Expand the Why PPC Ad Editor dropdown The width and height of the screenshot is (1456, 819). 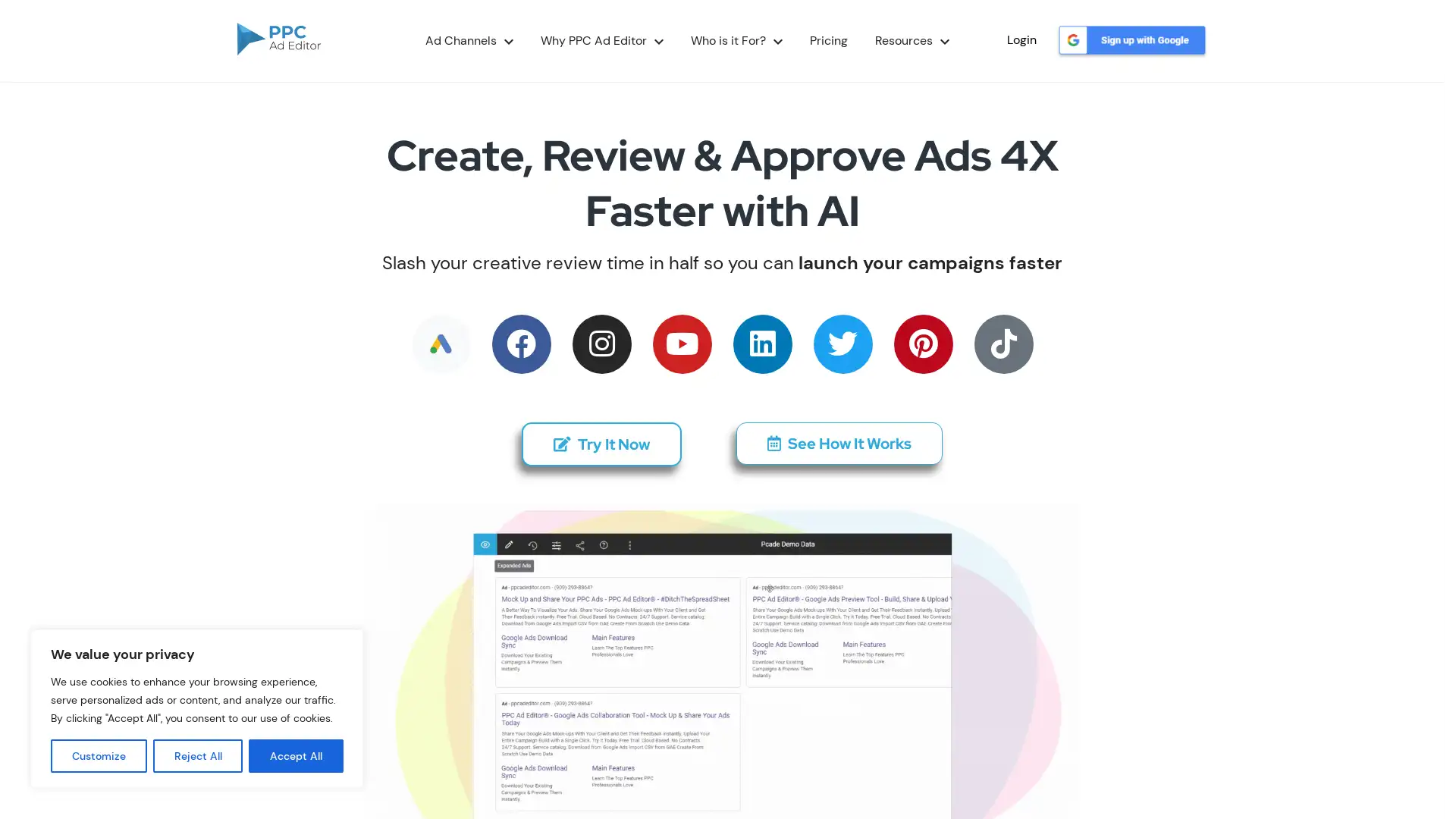coord(601,41)
